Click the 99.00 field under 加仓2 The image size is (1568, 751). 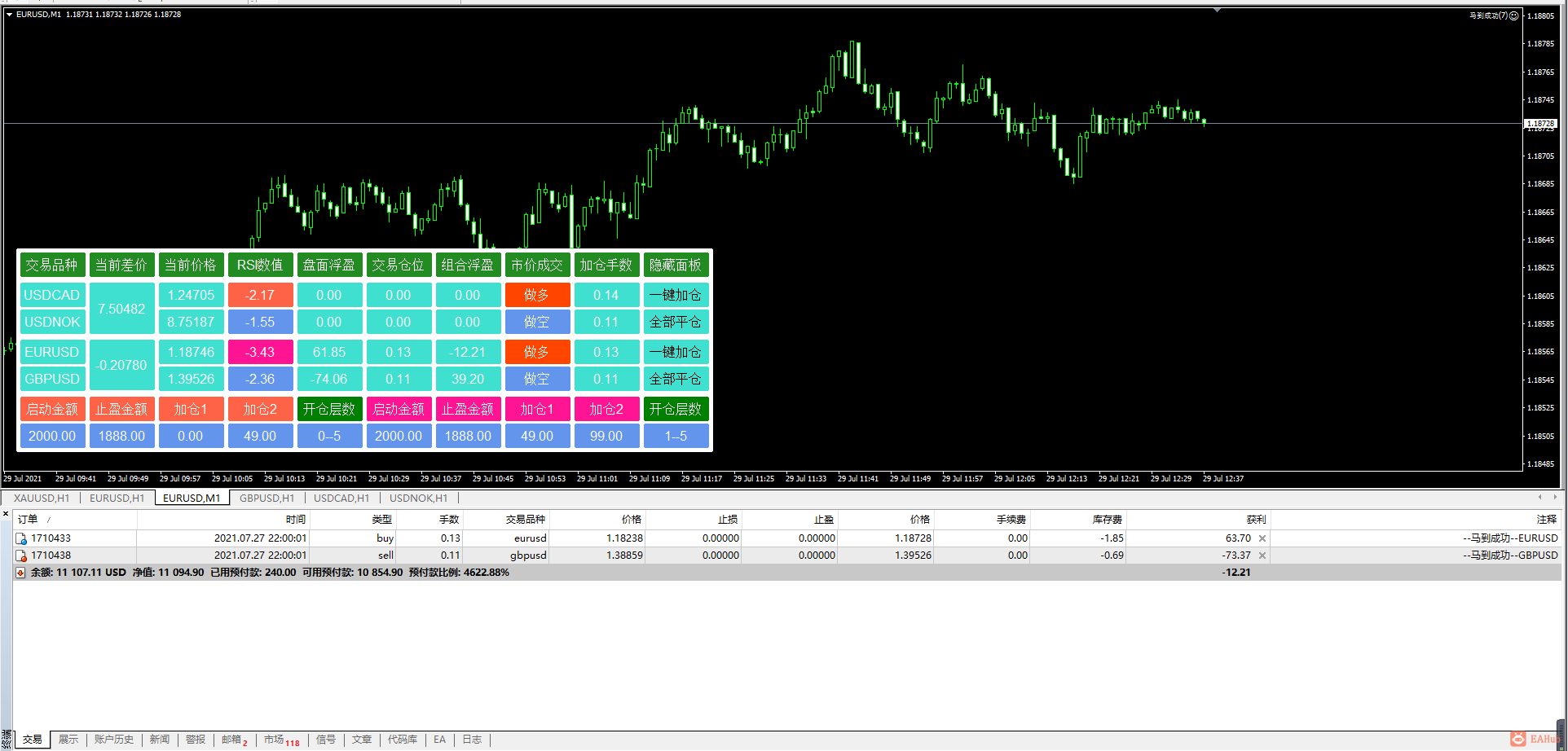[x=606, y=436]
